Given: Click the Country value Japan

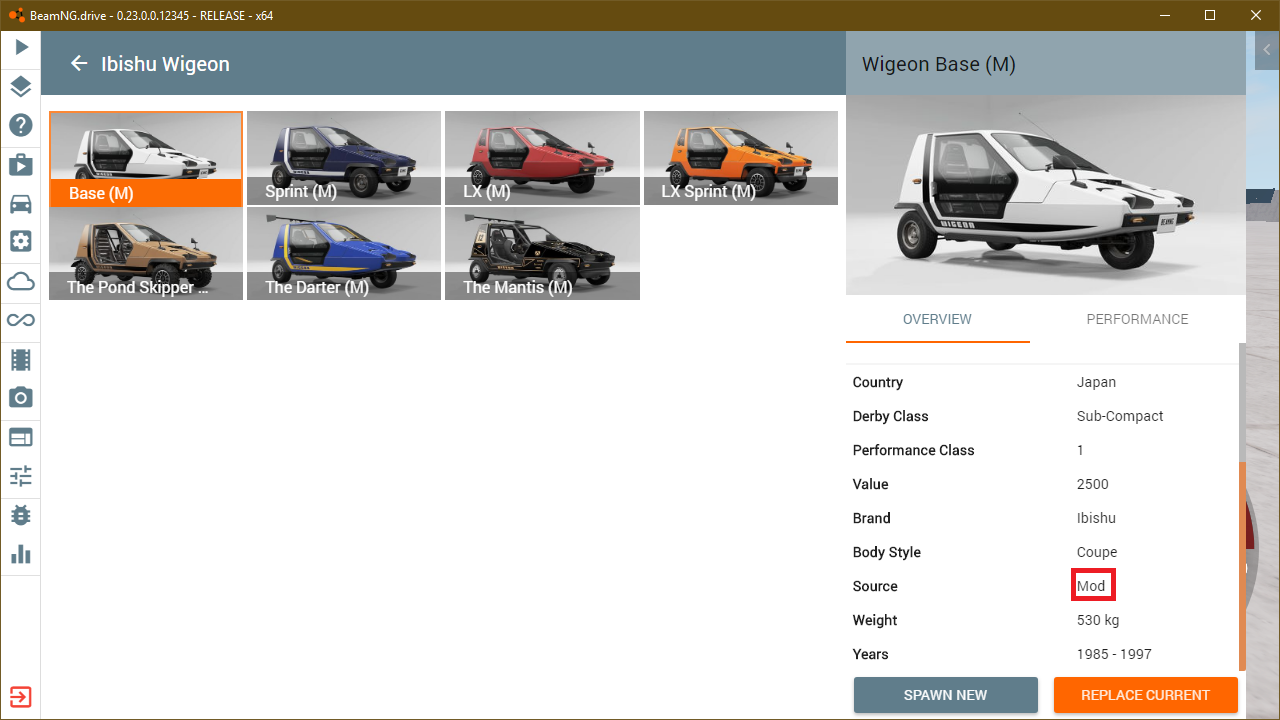Looking at the screenshot, I should click(1096, 382).
